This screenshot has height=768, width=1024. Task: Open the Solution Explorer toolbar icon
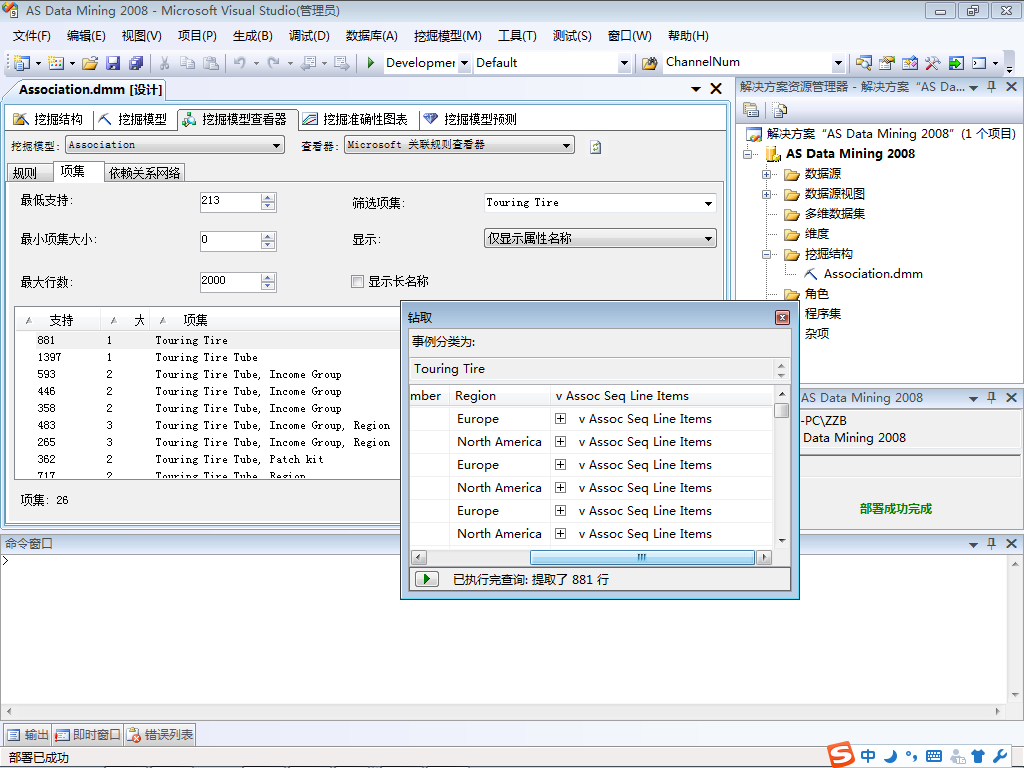click(863, 63)
